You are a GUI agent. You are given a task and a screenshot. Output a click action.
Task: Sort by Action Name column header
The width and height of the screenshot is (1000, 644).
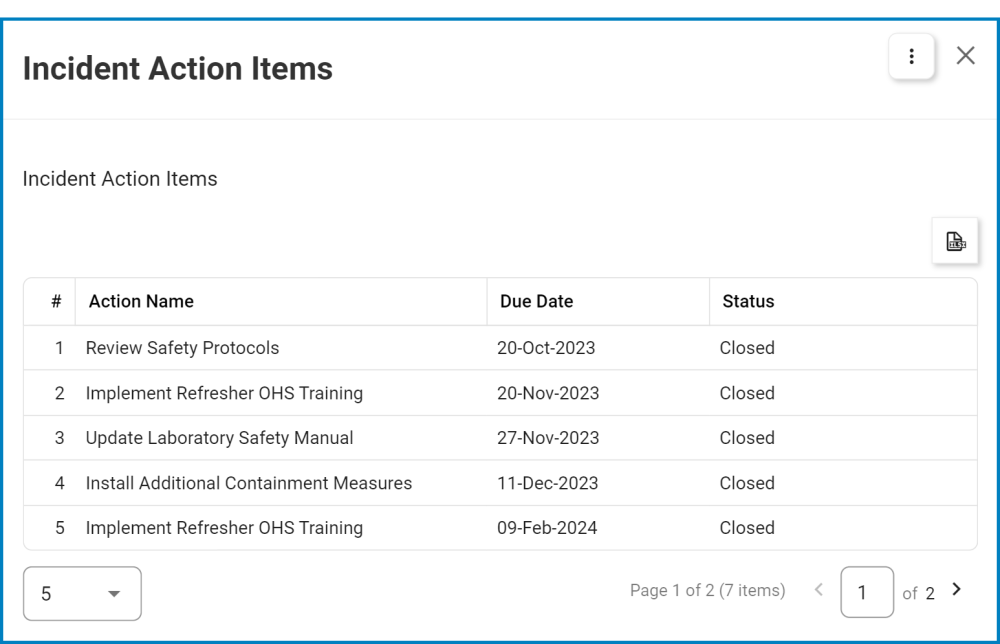pyautogui.click(x=141, y=301)
